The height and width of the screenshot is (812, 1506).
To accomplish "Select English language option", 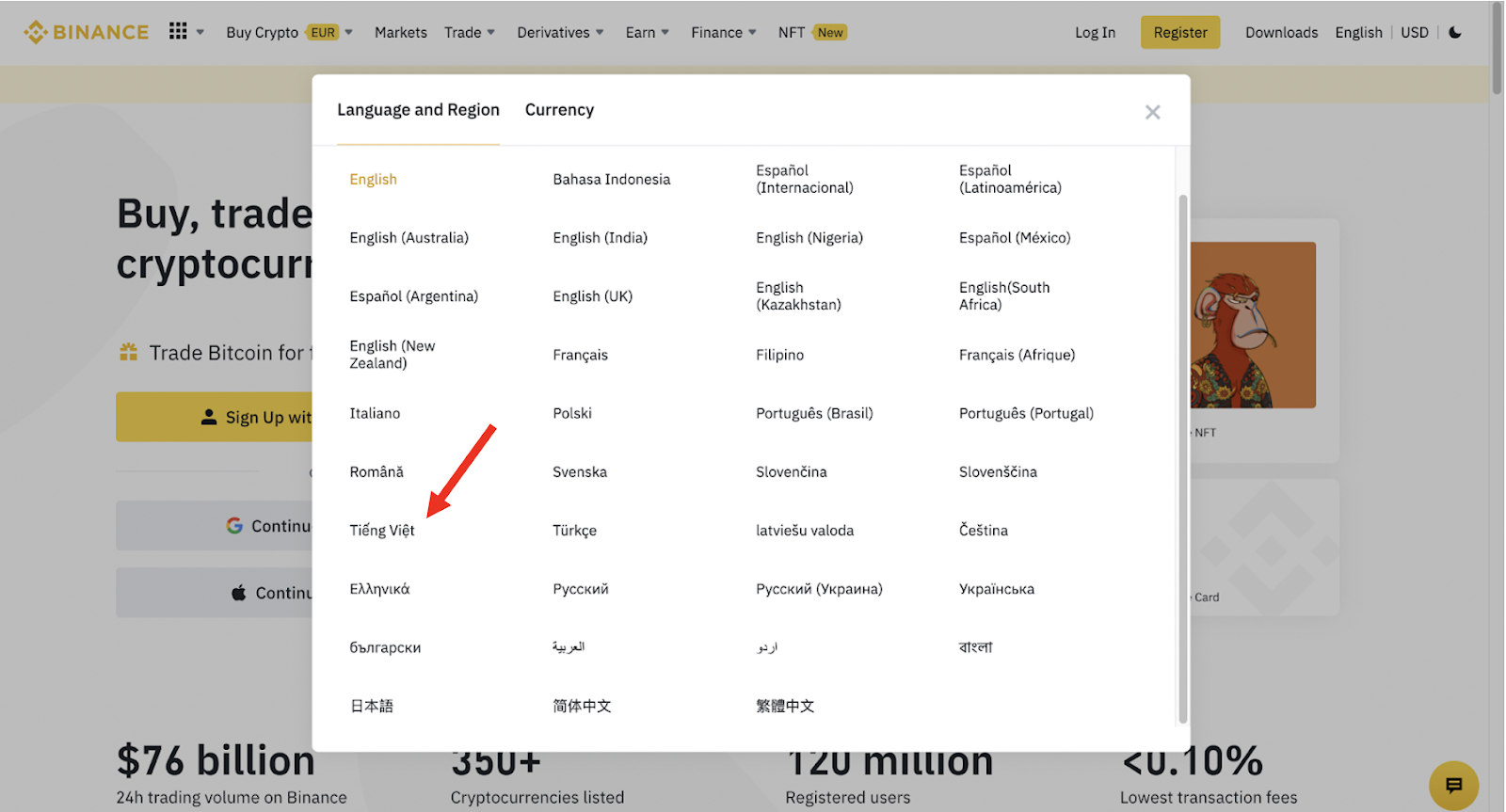I will [373, 180].
